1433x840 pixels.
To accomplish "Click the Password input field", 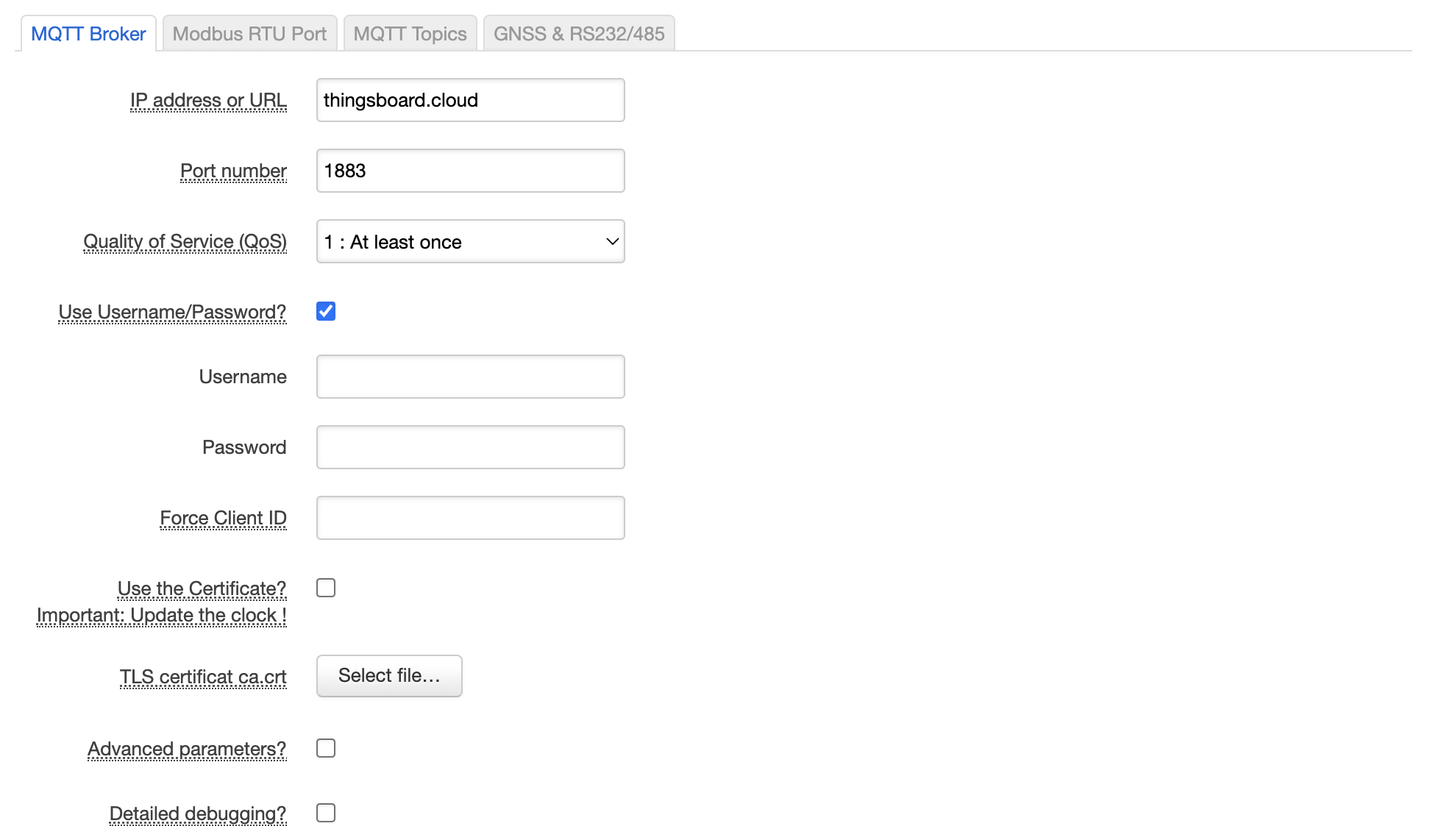I will [470, 447].
